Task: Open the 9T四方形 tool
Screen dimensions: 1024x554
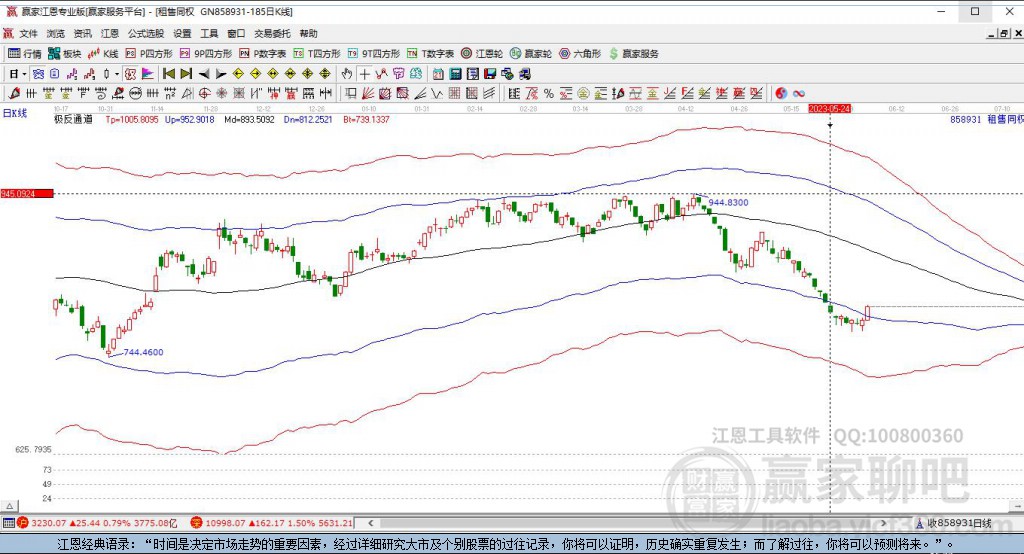Action: [374, 54]
